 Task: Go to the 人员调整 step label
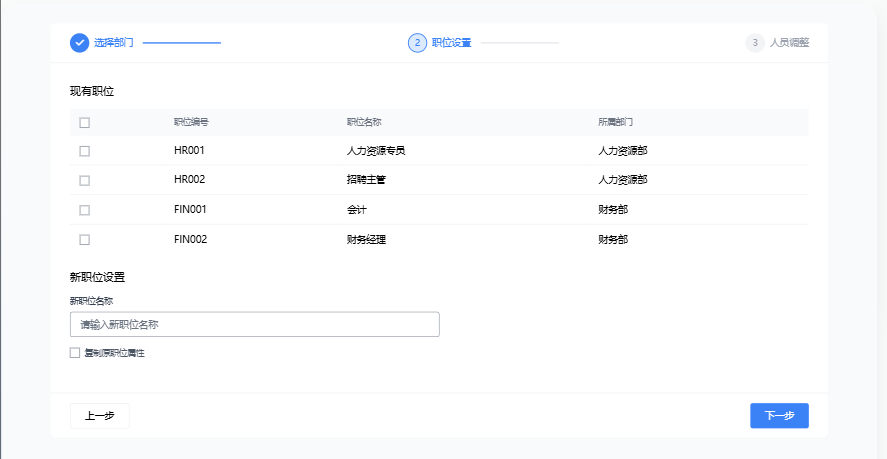(x=789, y=43)
